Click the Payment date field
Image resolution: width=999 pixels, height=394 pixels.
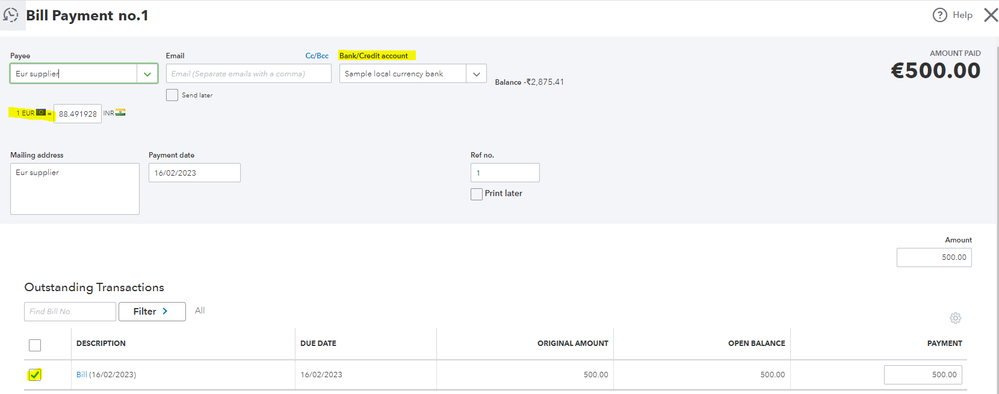(x=194, y=173)
